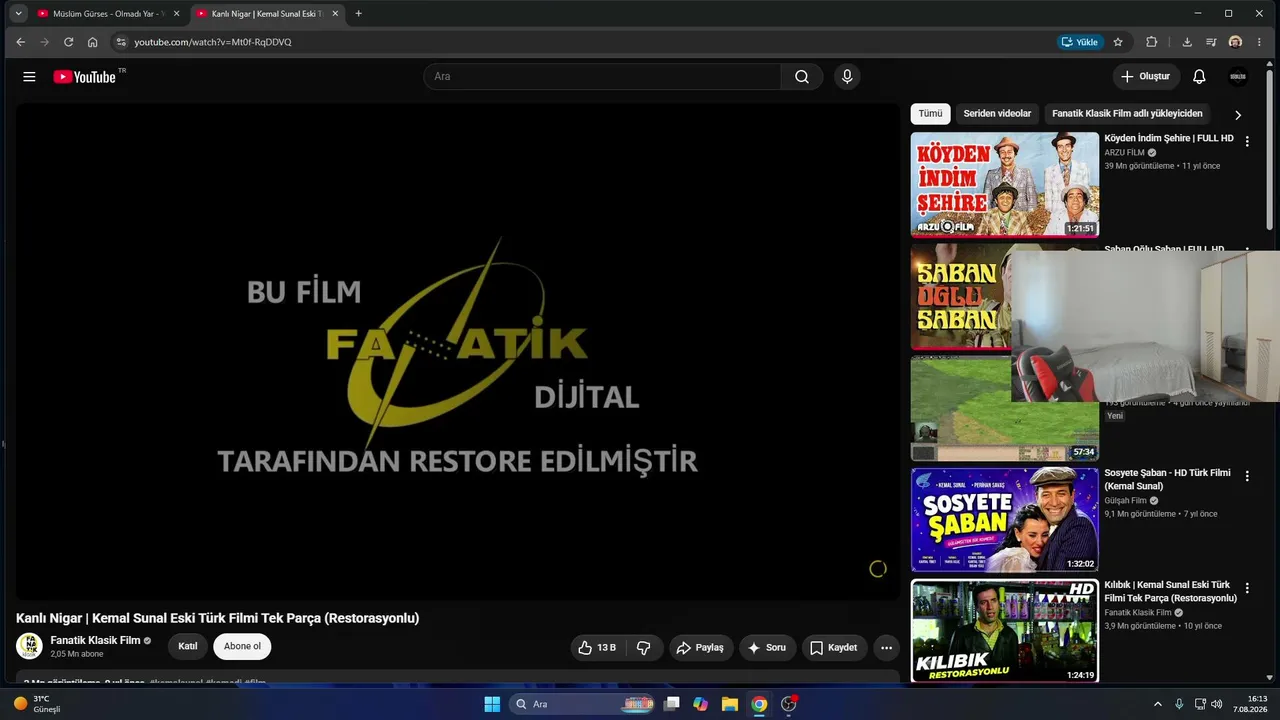1280x720 pixels.
Task: Close the Kanlı Nigar tab
Action: click(335, 14)
